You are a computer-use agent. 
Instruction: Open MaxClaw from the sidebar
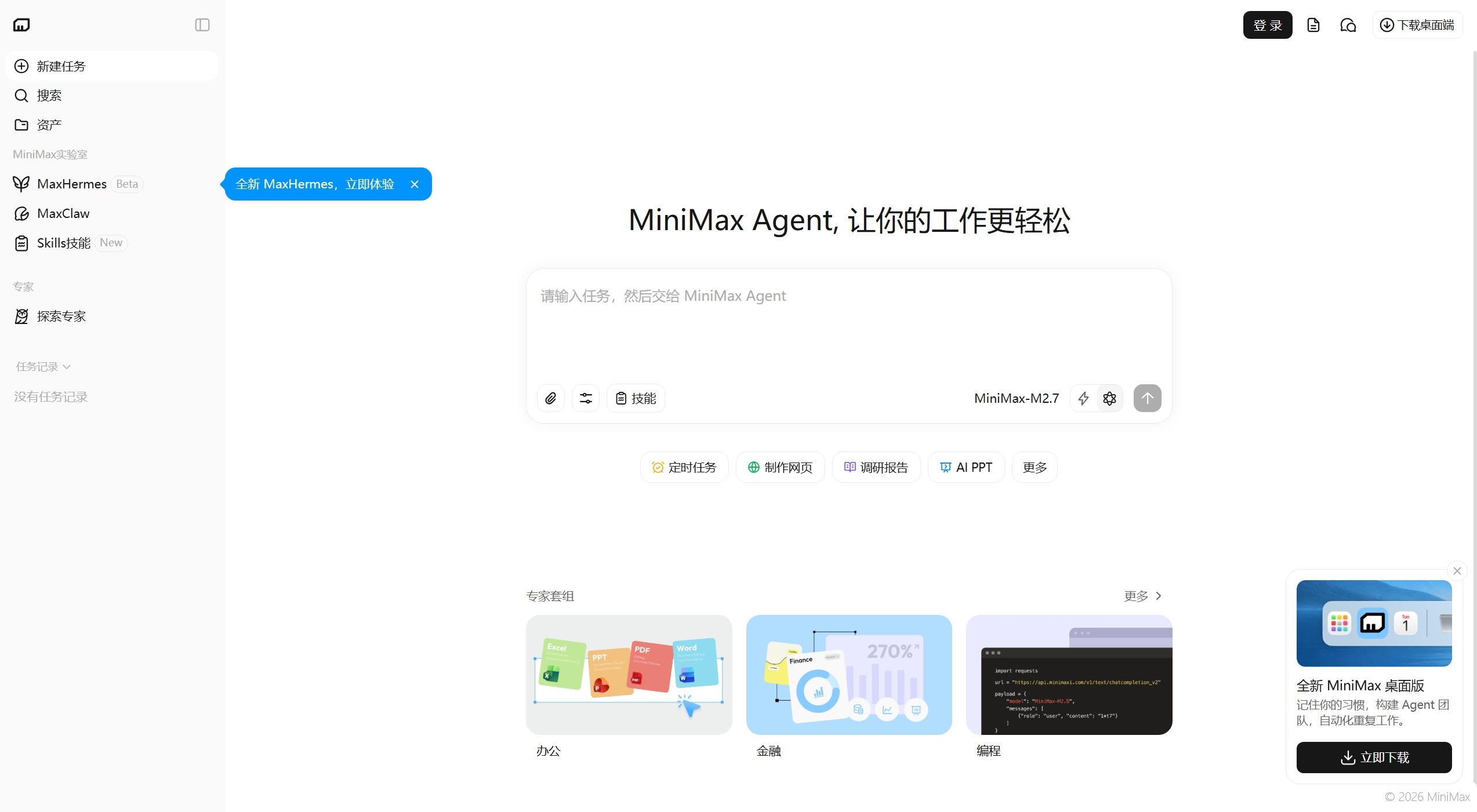coord(112,214)
